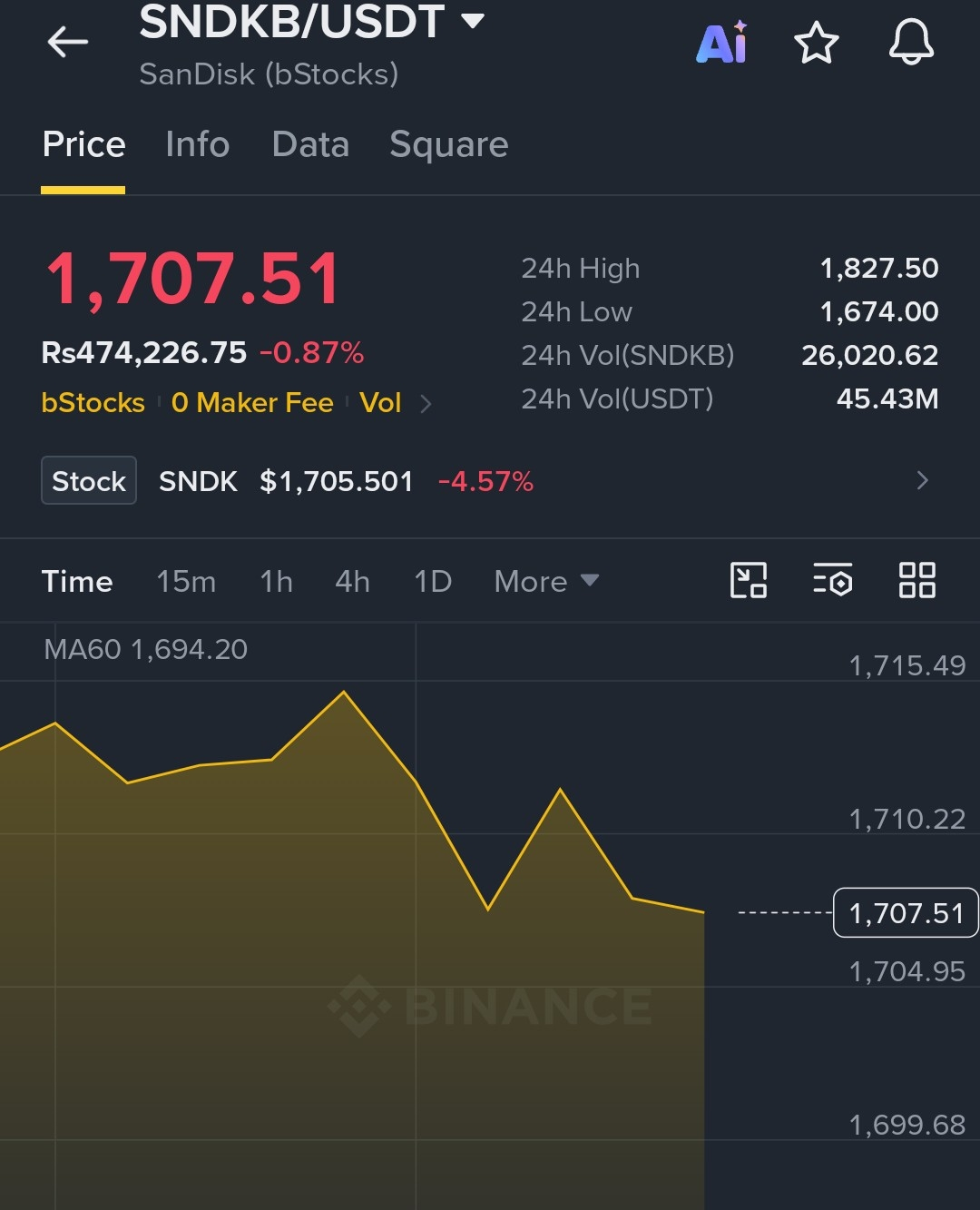This screenshot has height=1210, width=980.
Task: Select the 4h chart interval
Action: (x=352, y=581)
